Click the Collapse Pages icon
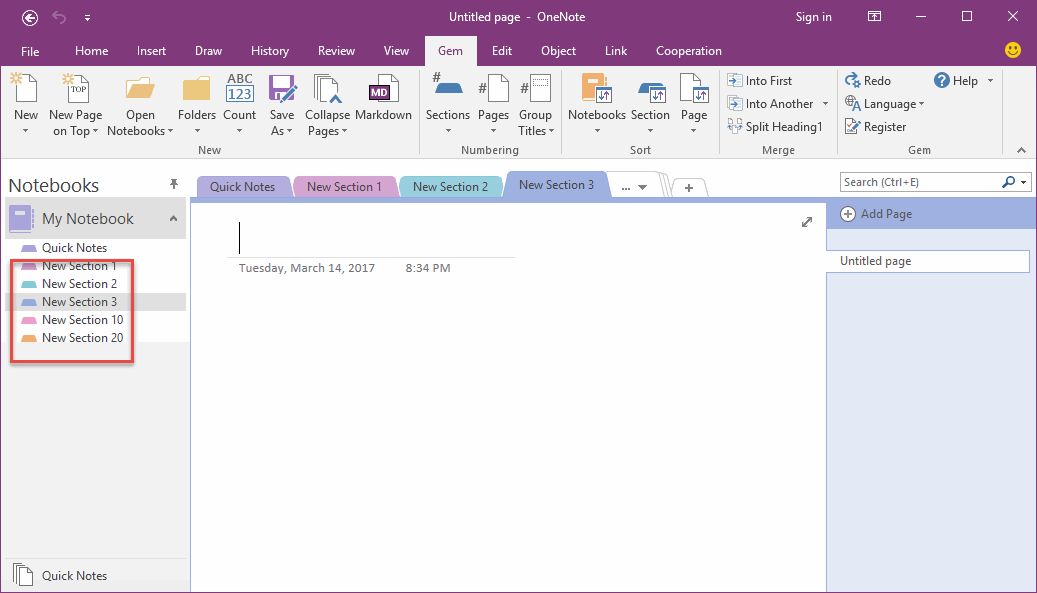 (327, 89)
